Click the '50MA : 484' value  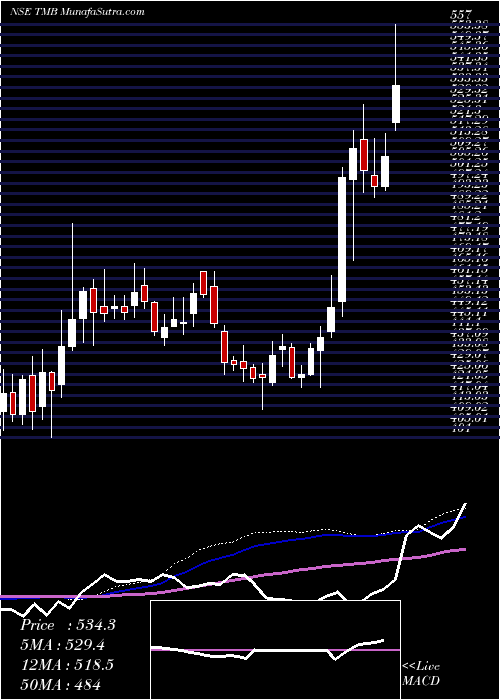[60, 684]
